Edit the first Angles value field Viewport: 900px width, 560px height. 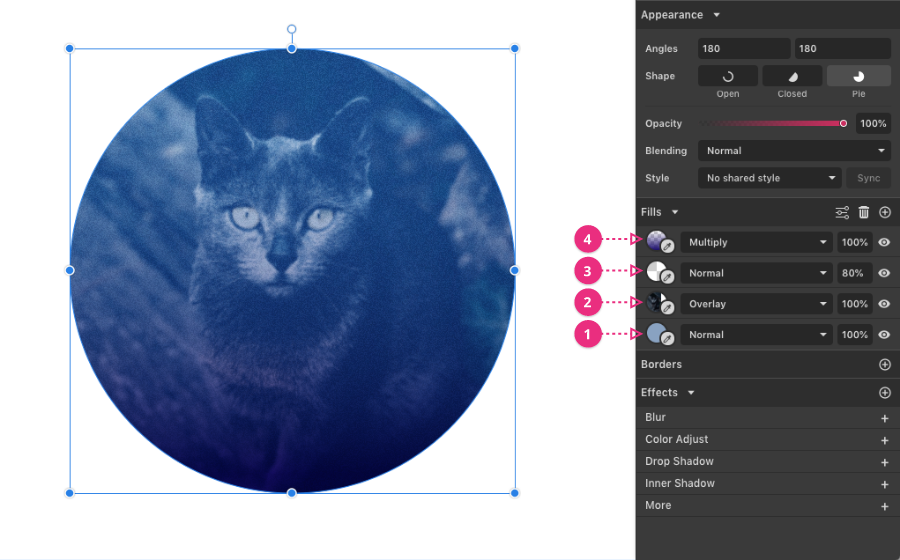744,49
